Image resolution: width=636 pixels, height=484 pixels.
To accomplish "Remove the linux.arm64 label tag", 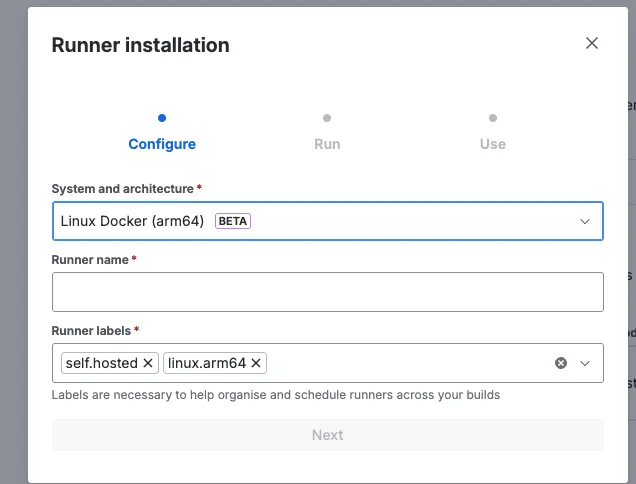I will point(256,363).
